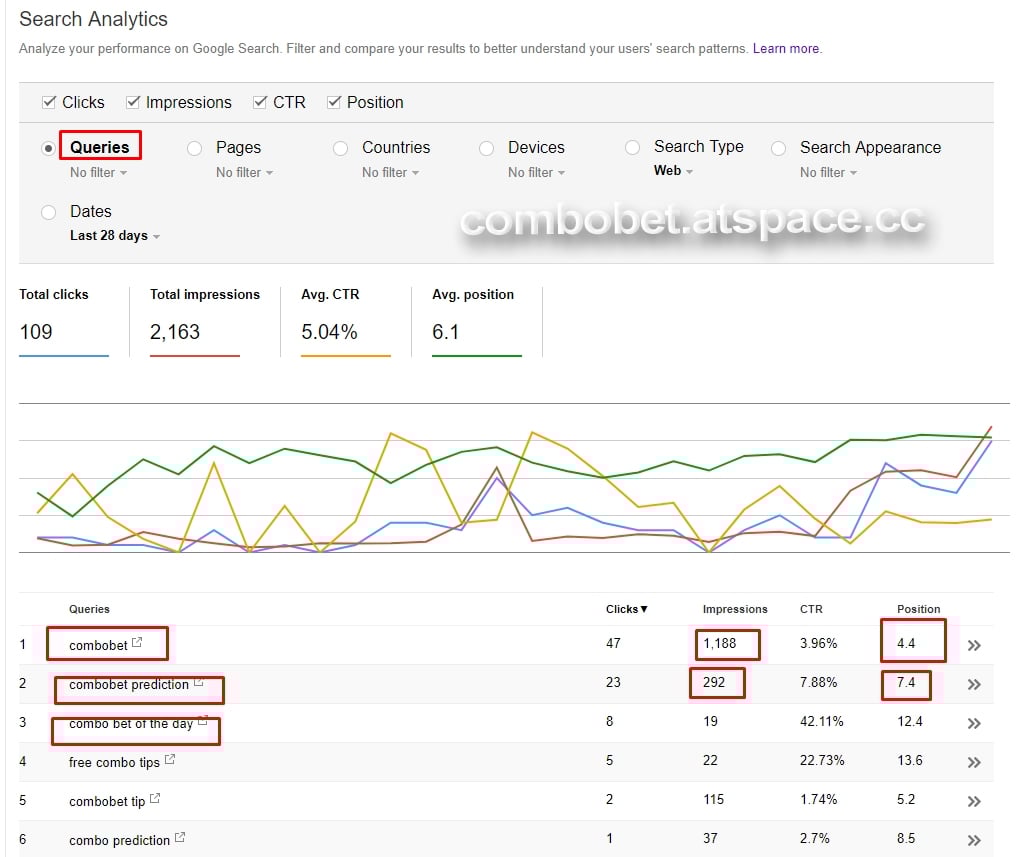Open external link icon beside 'free combo tips'
This screenshot has width=1022, height=857.
169,761
